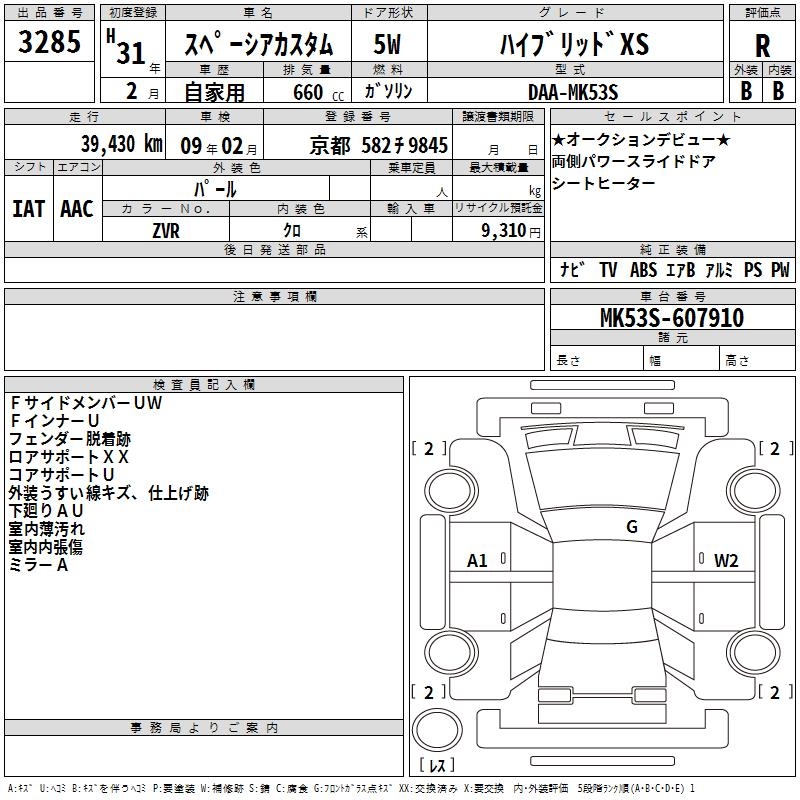The image size is (800, 800).
Task: Select the color number ZVR
Action: (166, 229)
